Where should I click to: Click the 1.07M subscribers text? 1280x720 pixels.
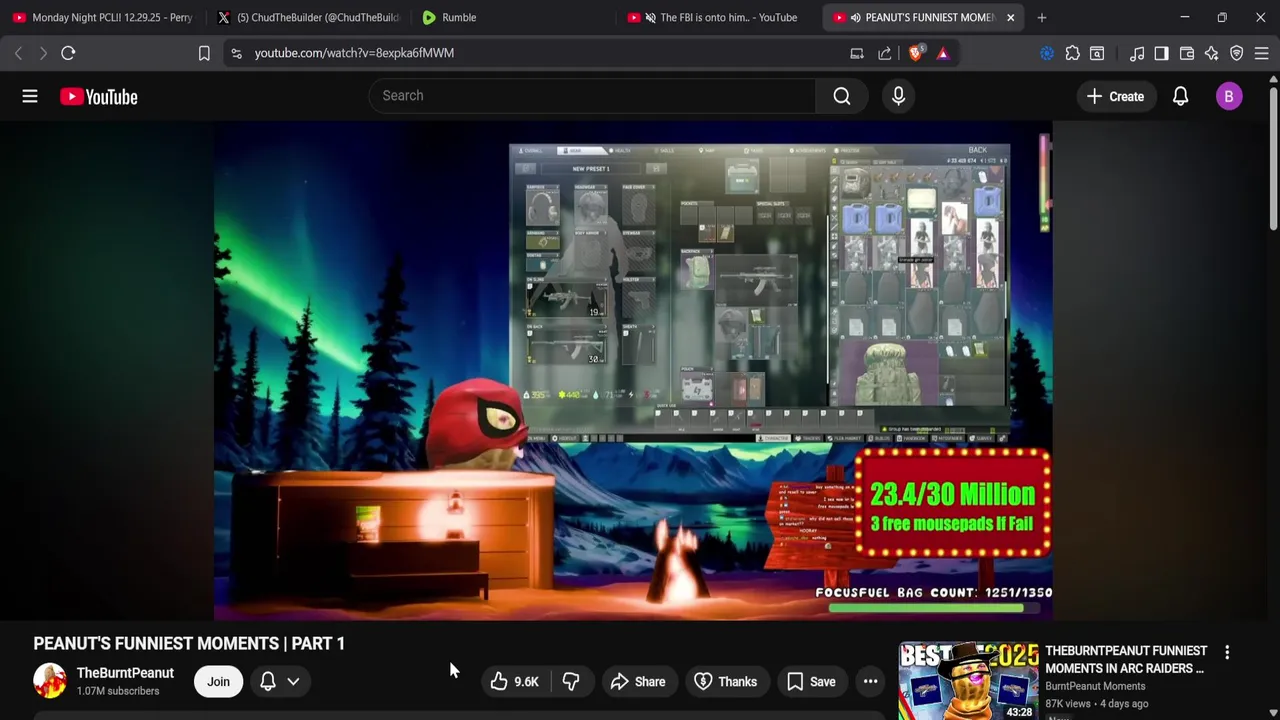(118, 691)
